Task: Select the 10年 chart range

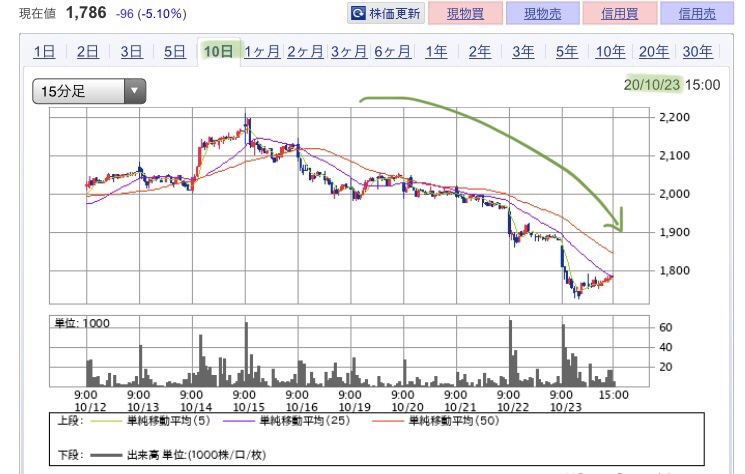Action: point(610,52)
